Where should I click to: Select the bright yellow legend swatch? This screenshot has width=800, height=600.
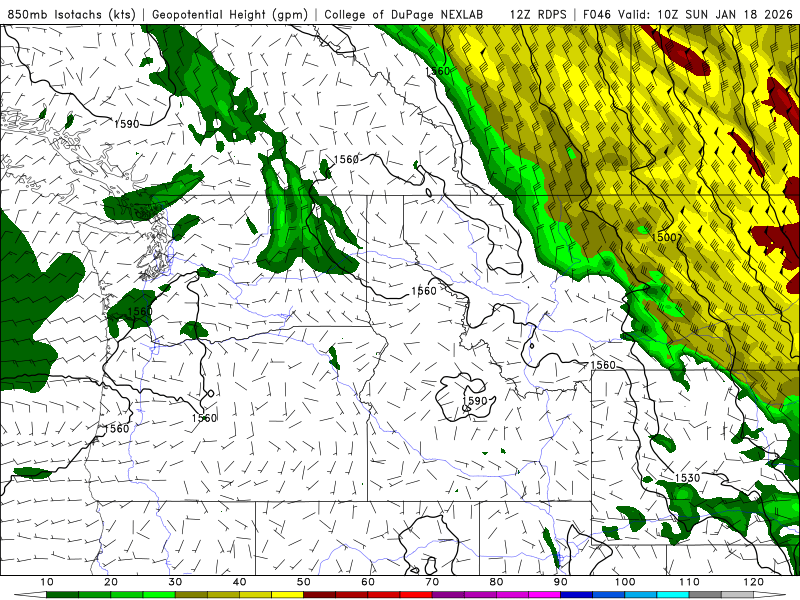click(x=287, y=595)
